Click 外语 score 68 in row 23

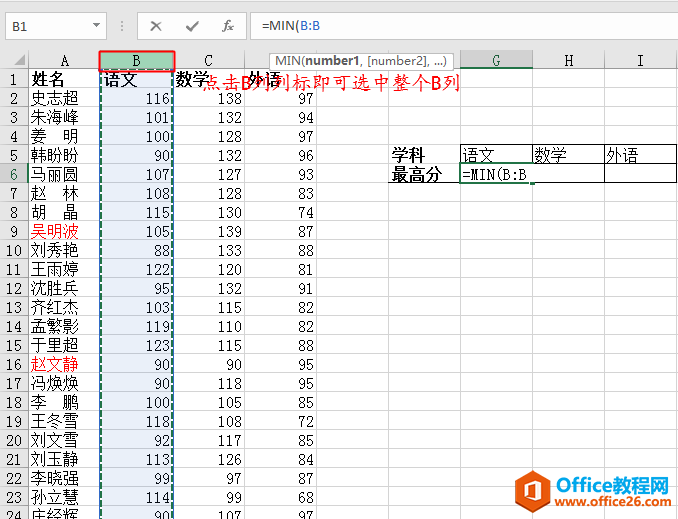[281, 497]
